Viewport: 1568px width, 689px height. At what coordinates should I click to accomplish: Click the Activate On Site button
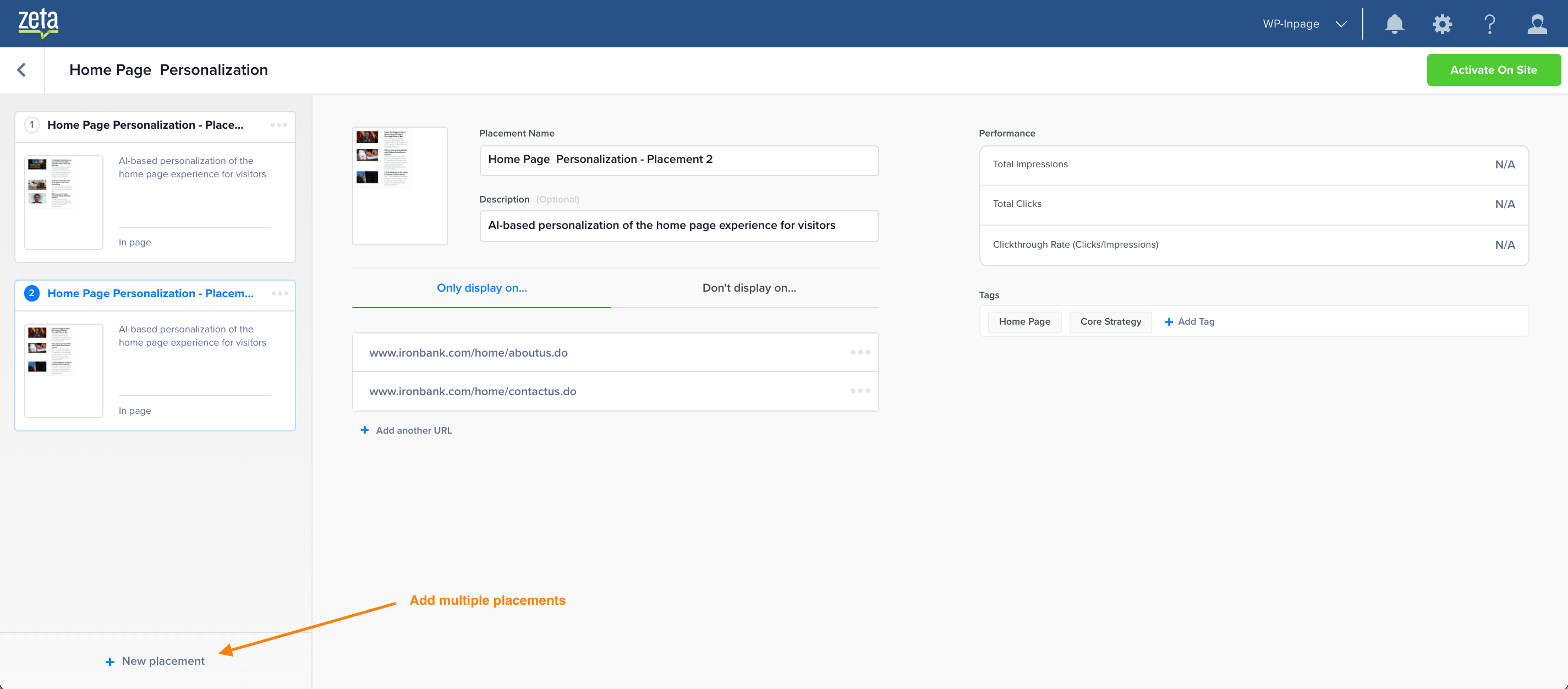[1493, 70]
